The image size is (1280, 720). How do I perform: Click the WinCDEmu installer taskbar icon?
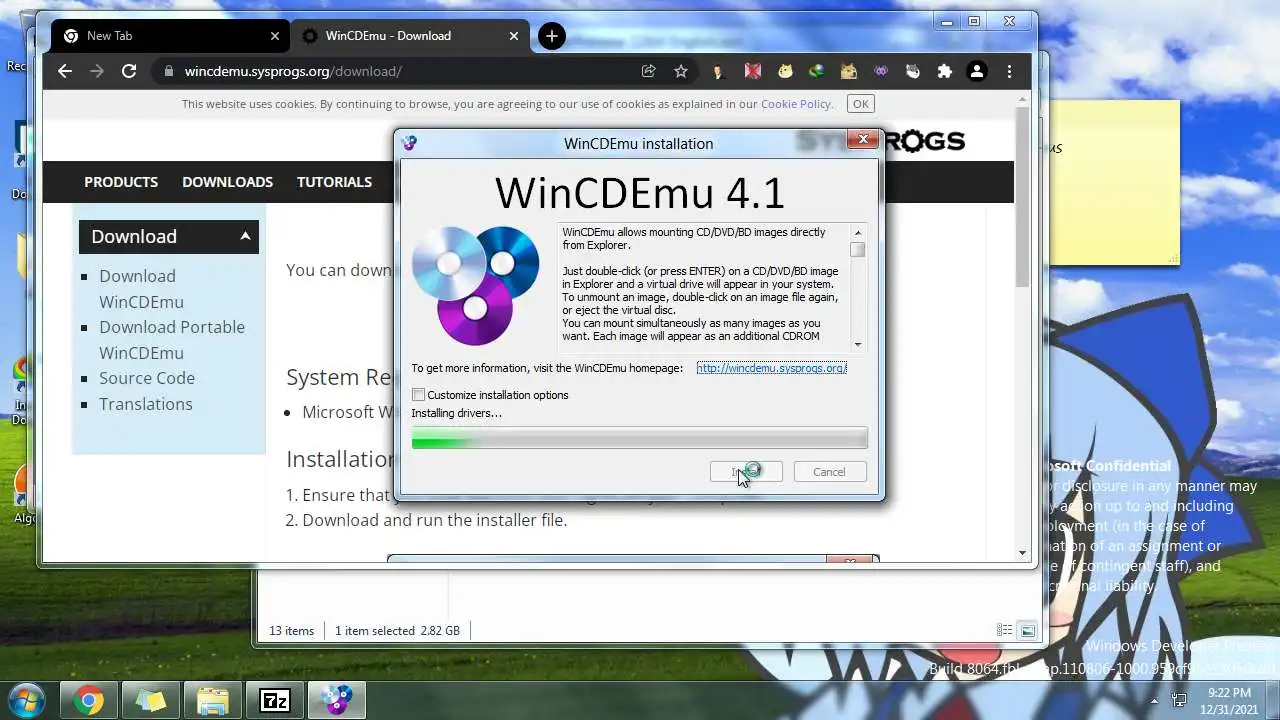pos(336,701)
